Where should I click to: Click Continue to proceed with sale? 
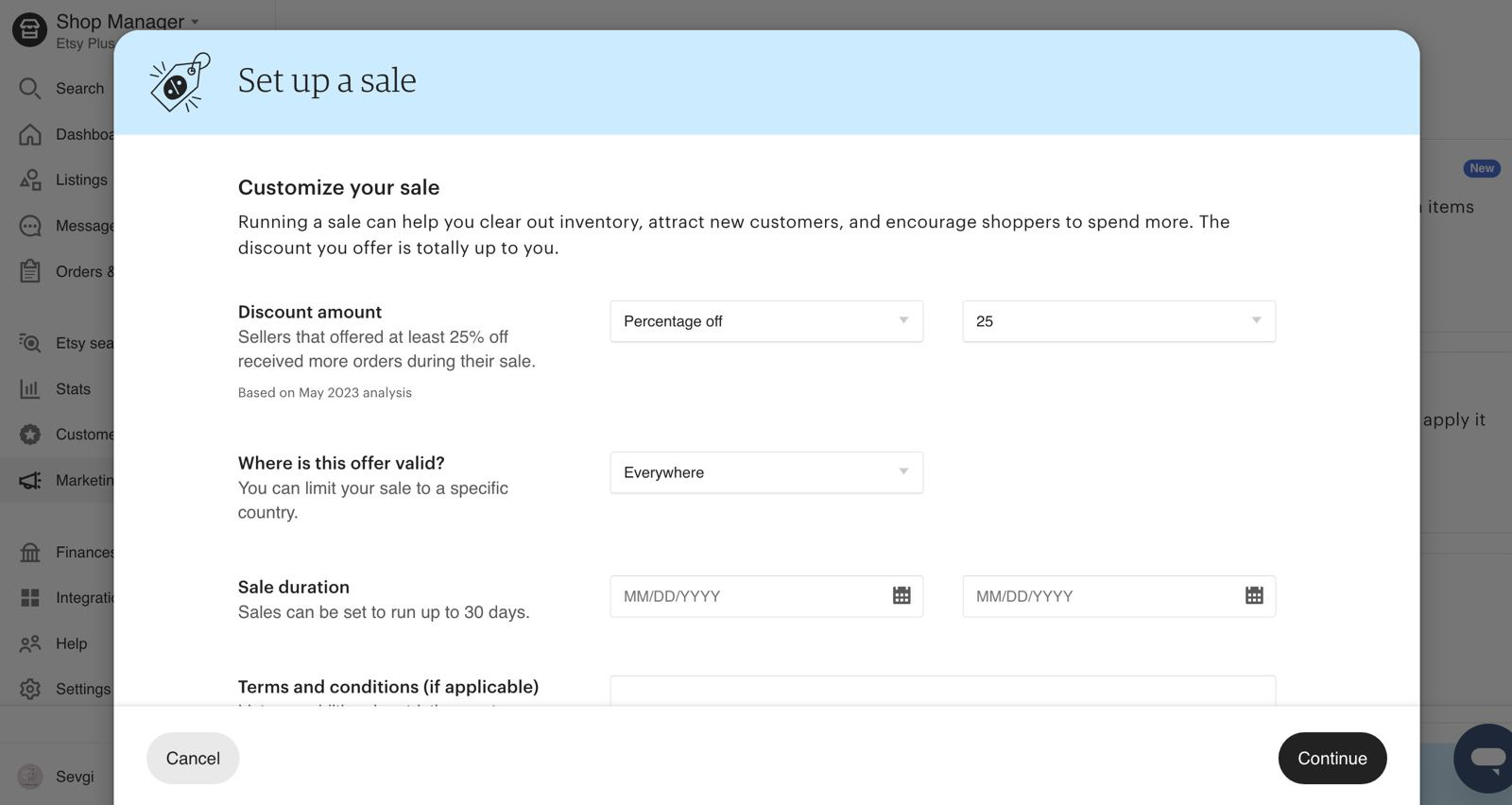point(1332,758)
